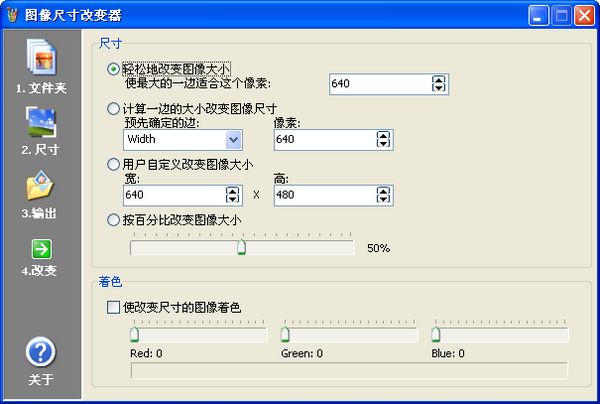Open the 关于 about question mark icon
This screenshot has height=404, width=600.
pyautogui.click(x=41, y=352)
